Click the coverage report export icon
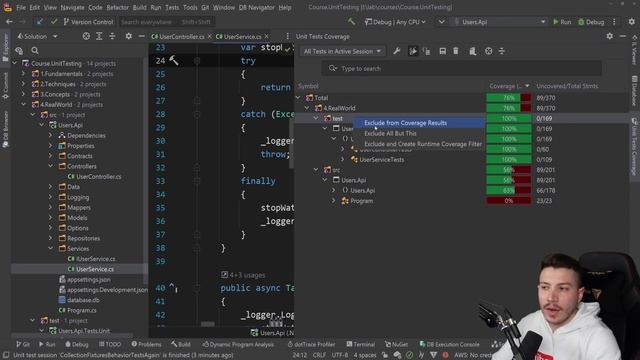The height and width of the screenshot is (360, 640). coord(472,51)
